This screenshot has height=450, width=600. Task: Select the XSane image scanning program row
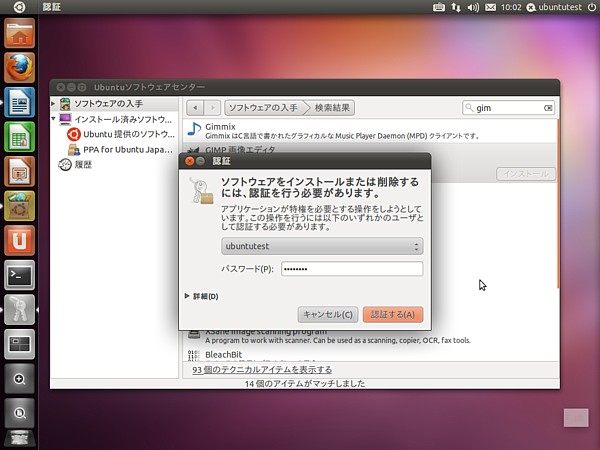(x=370, y=337)
